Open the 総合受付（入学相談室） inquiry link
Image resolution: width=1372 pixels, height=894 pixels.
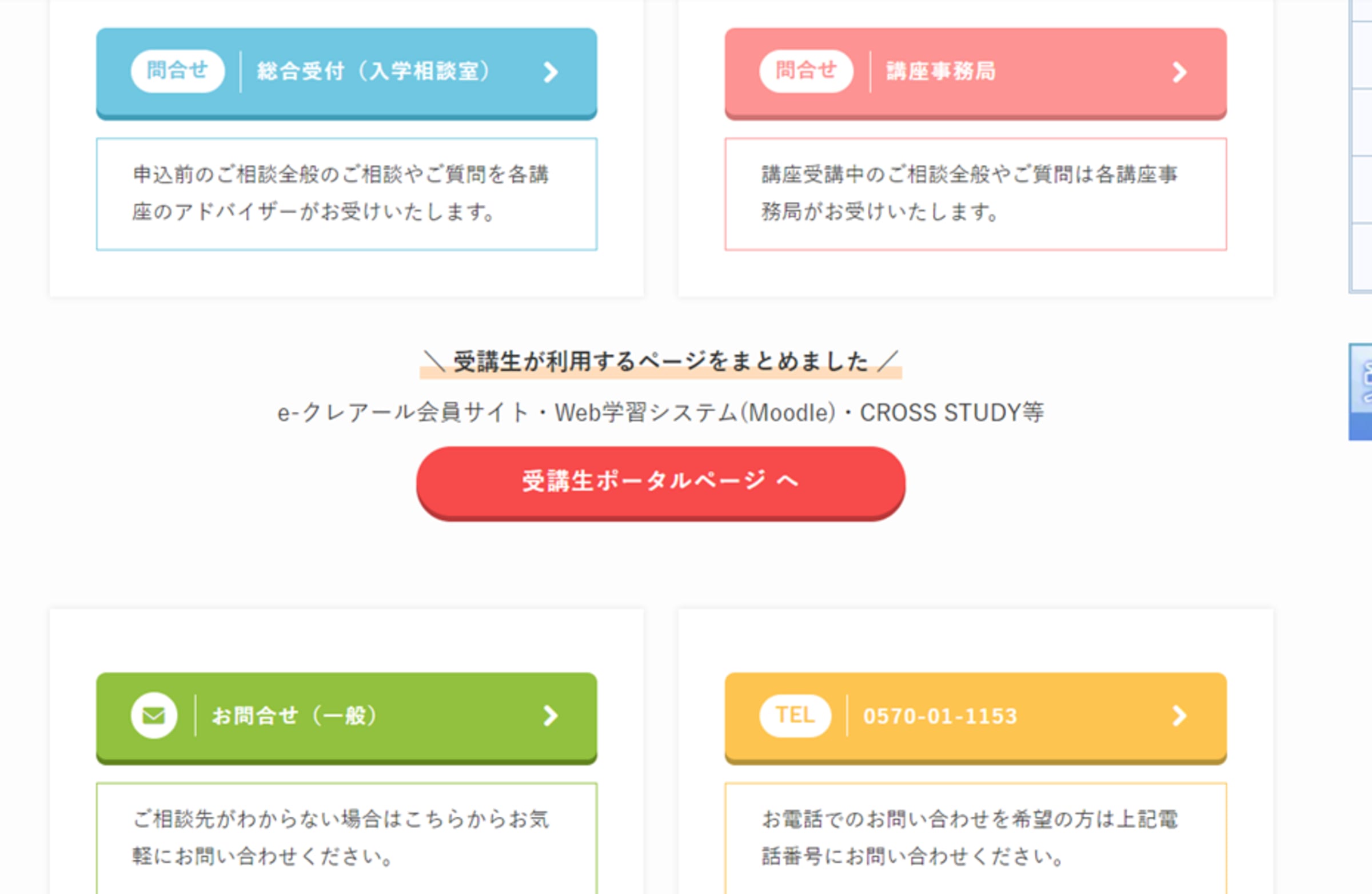(x=372, y=71)
